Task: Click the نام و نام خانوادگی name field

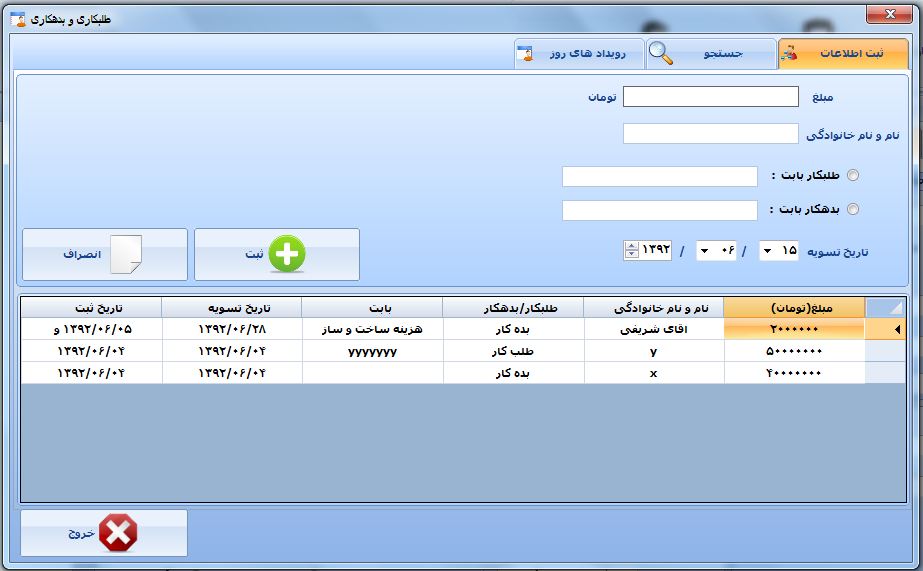Action: click(710, 134)
